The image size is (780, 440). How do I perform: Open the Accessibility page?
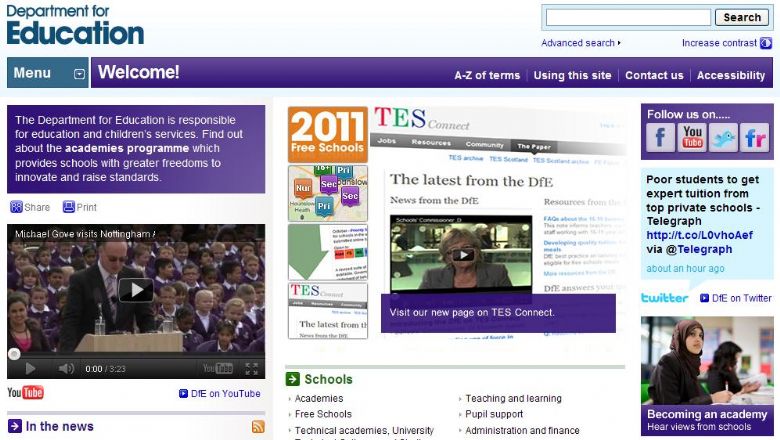[x=731, y=76]
